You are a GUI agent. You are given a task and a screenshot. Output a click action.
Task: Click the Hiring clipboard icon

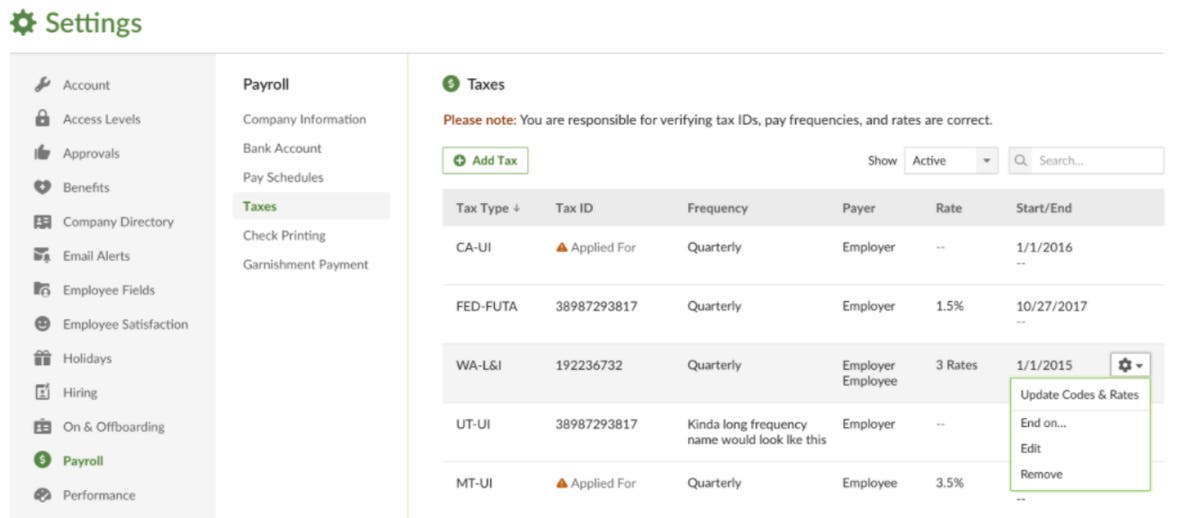[42, 392]
